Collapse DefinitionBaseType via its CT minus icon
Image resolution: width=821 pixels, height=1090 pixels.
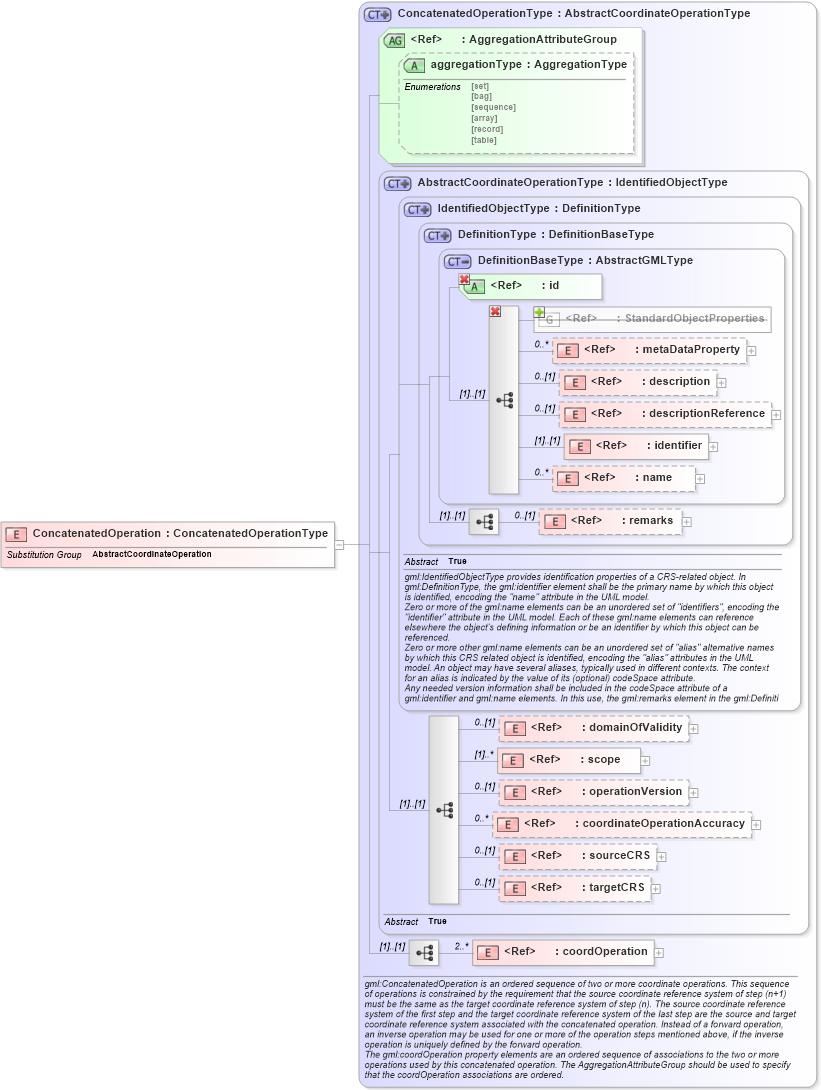(458, 261)
